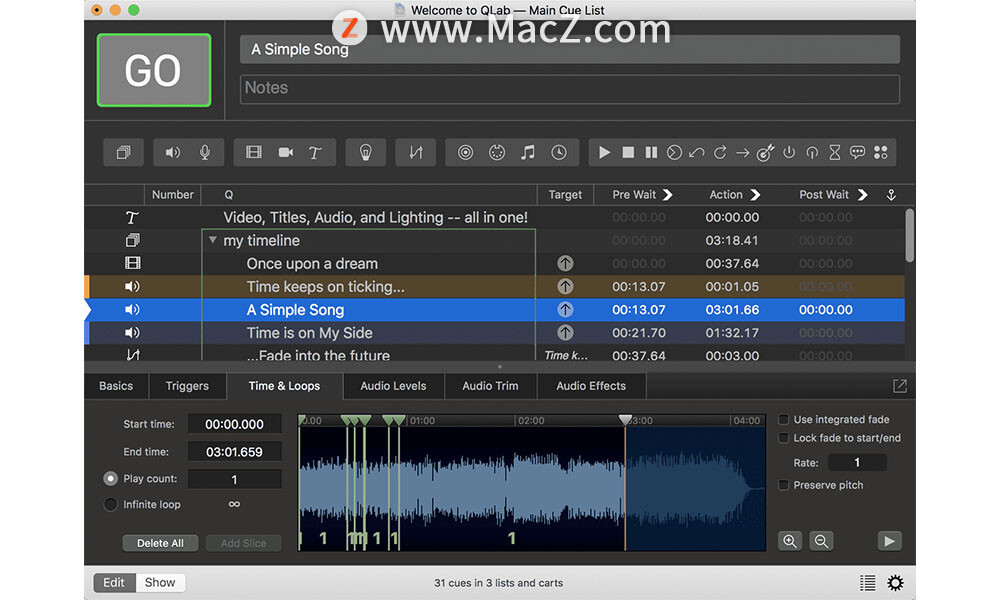Image resolution: width=1000 pixels, height=600 pixels.
Task: Add a Network cue with the concentric circles icon
Action: (x=466, y=152)
